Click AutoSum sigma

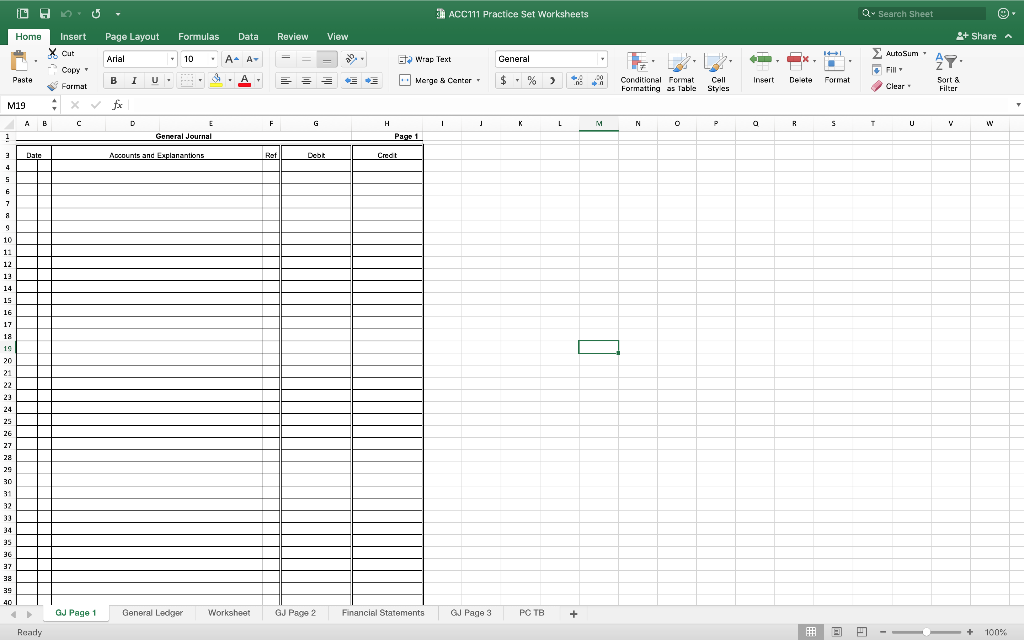coord(877,53)
